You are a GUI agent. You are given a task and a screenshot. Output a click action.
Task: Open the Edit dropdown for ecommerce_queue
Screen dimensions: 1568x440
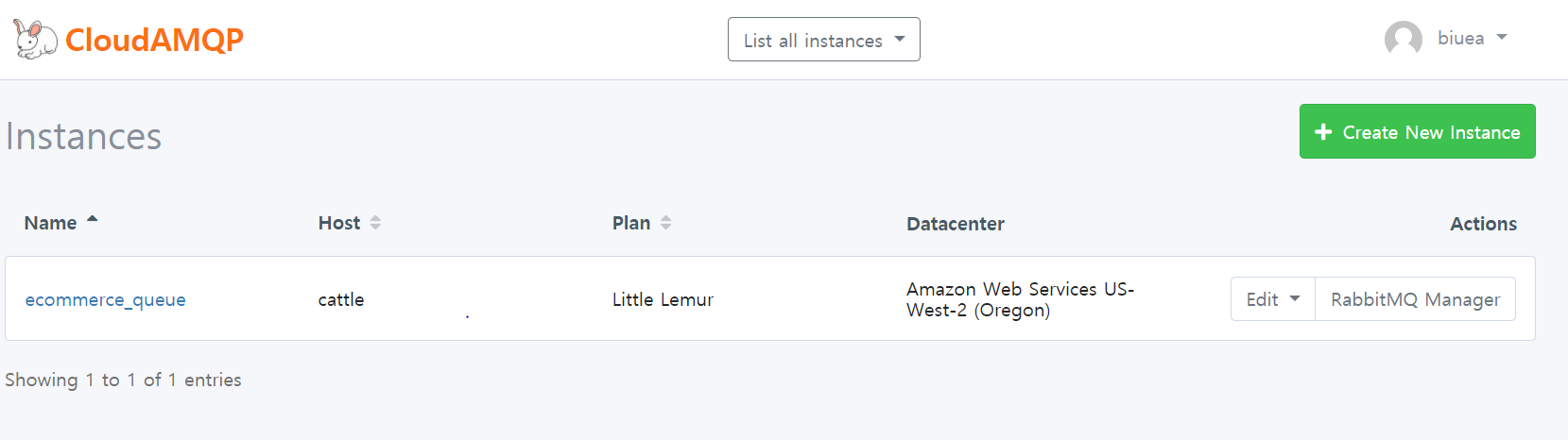tap(1273, 299)
